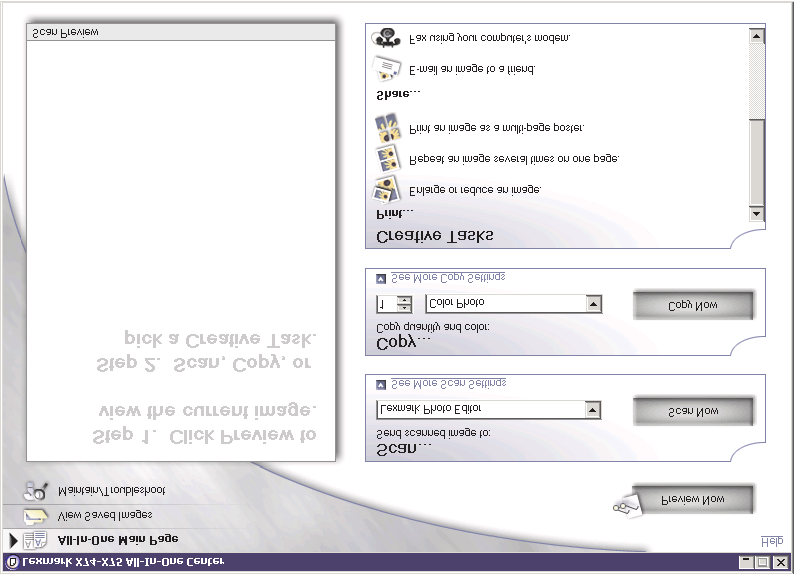794x574 pixels.
Task: Select 'Fax using your computer's modem'
Action: 489,38
